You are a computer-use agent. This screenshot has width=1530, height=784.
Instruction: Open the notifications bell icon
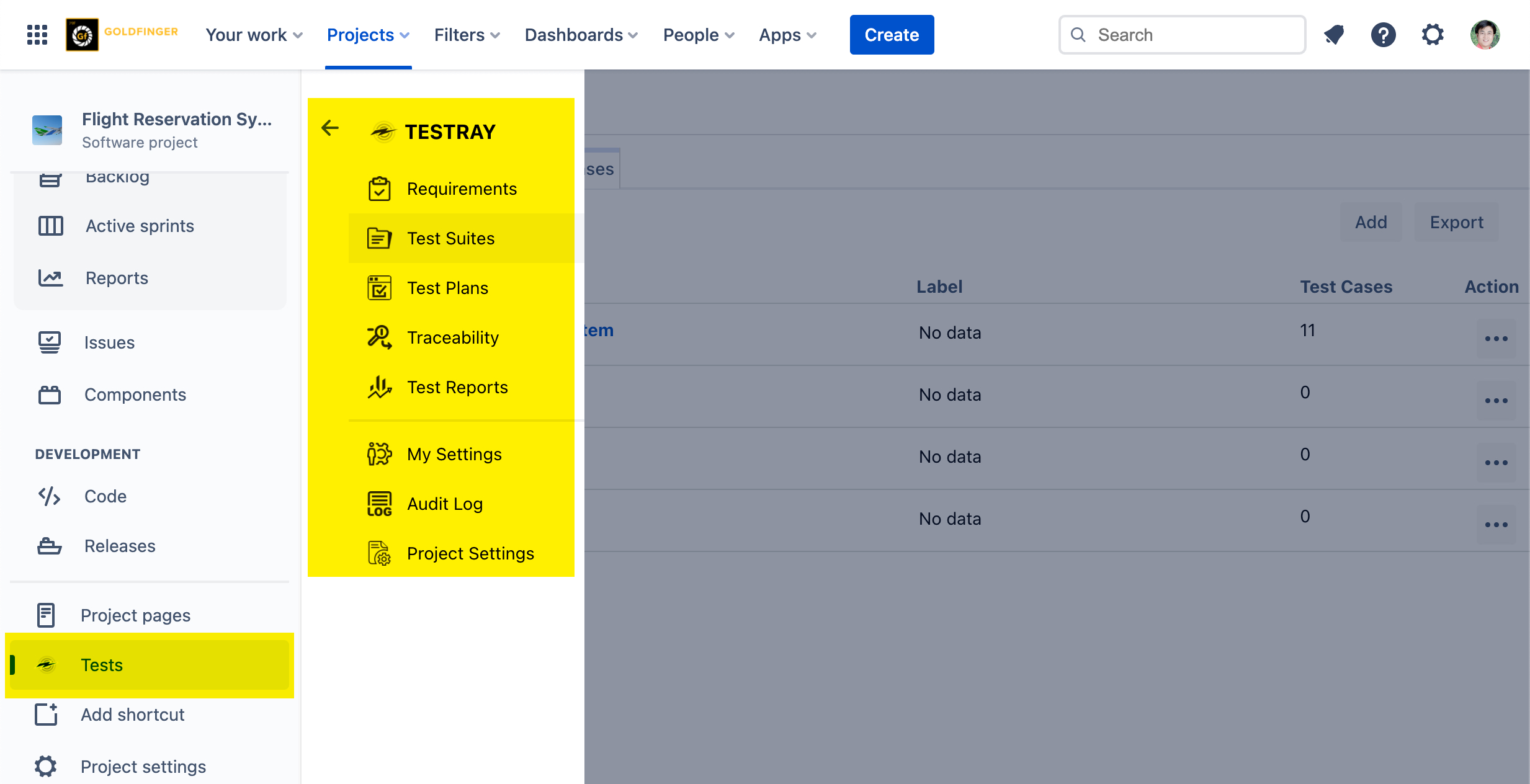click(x=1334, y=35)
